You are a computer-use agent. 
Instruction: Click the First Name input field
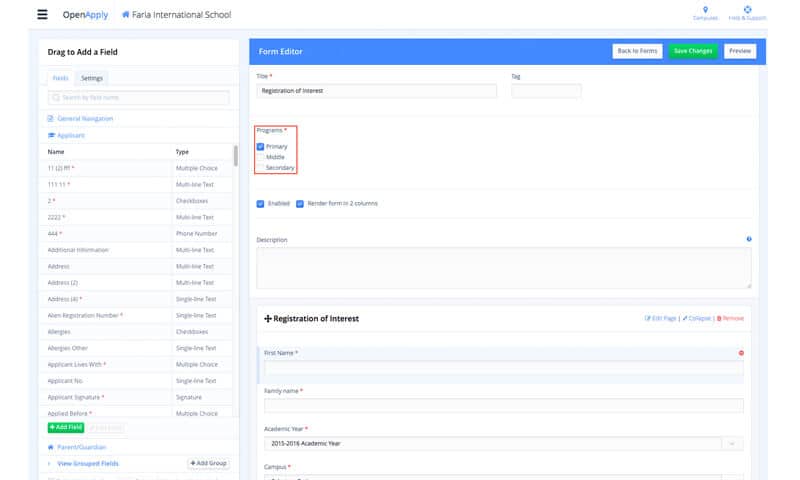(x=504, y=368)
